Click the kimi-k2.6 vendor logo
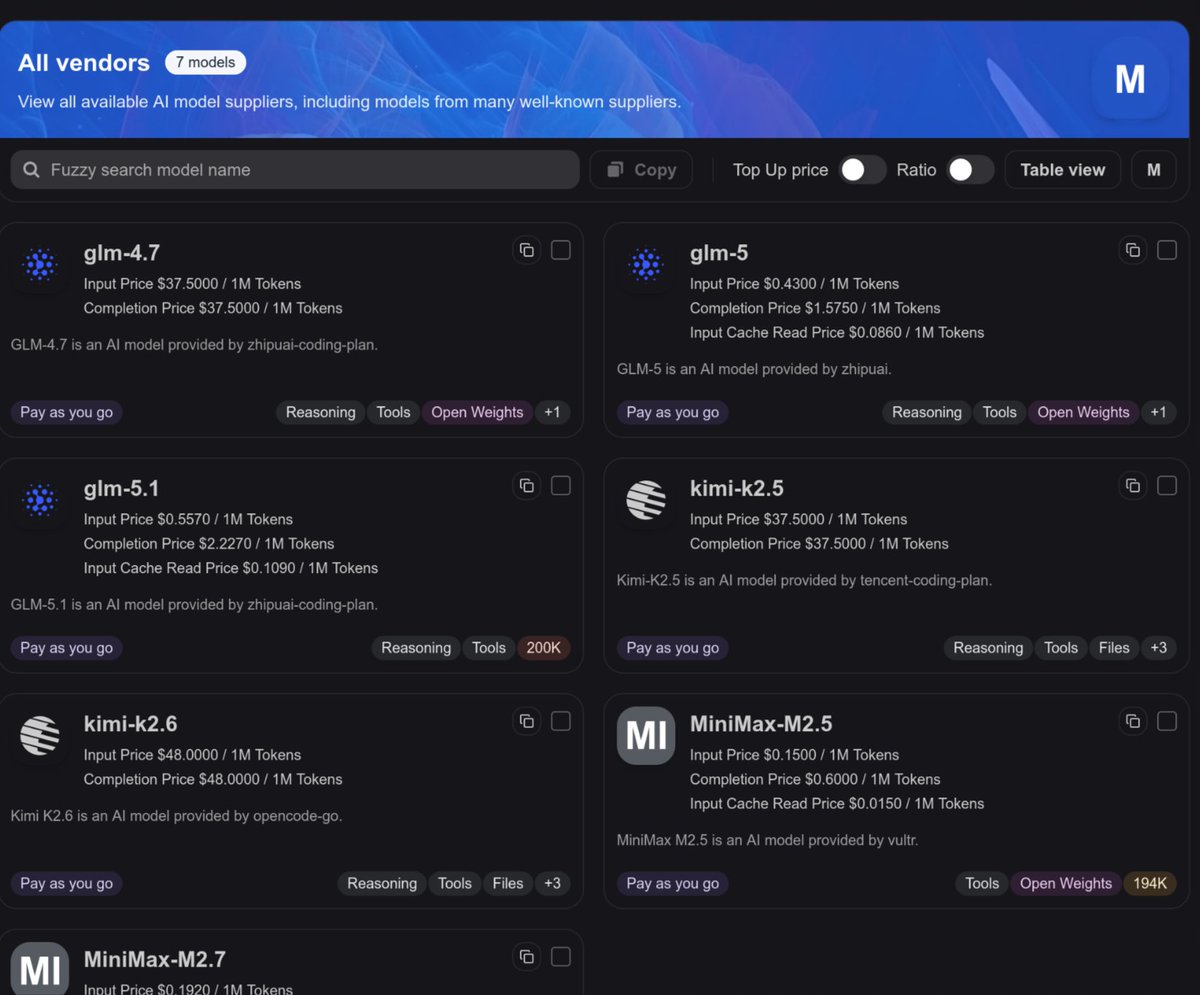This screenshot has width=1200, height=995. (40, 735)
